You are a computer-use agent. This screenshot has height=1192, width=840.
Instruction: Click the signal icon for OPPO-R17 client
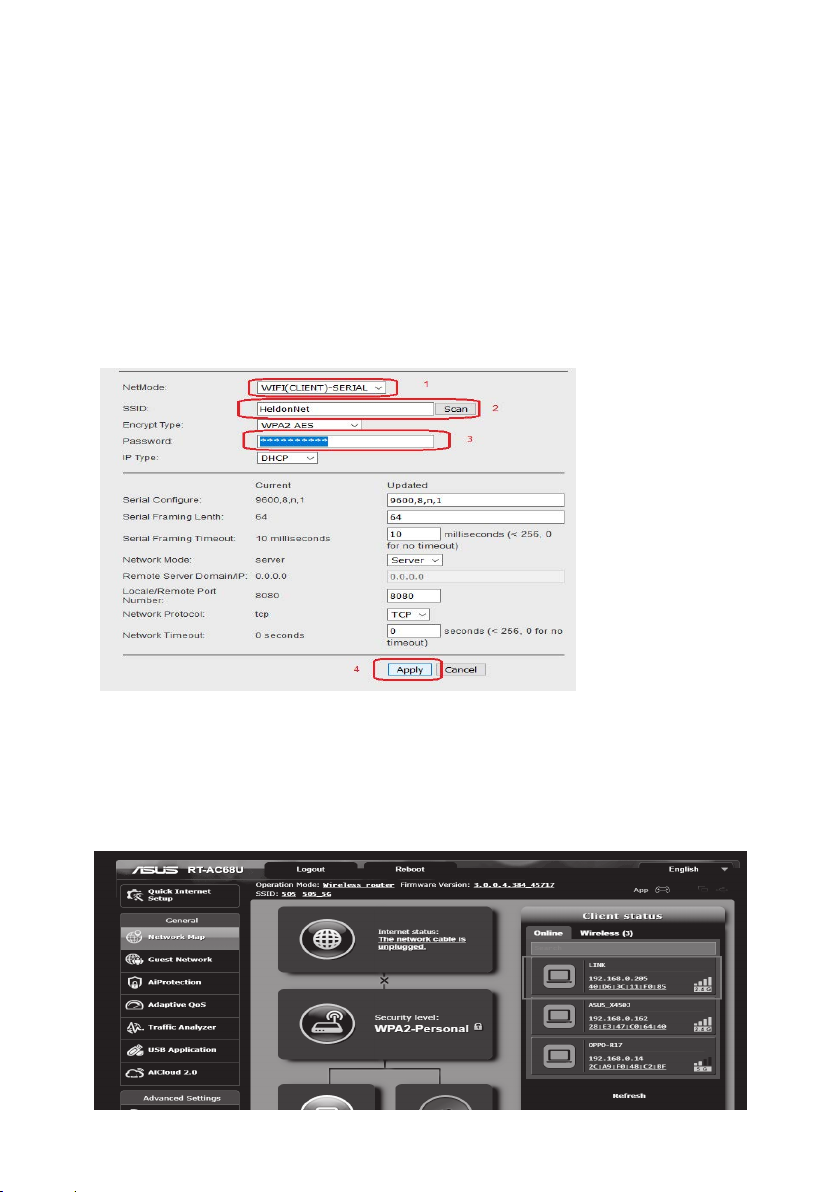[703, 1064]
